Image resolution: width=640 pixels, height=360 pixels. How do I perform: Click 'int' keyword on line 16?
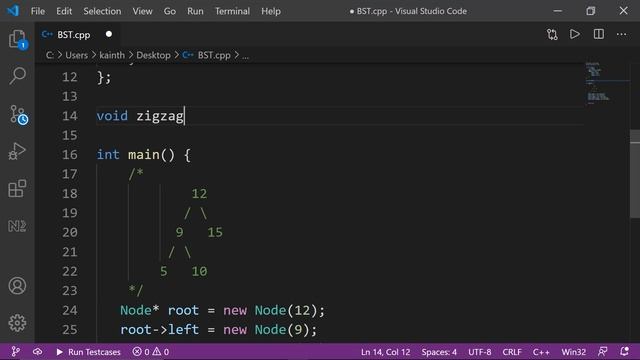tap(108, 155)
